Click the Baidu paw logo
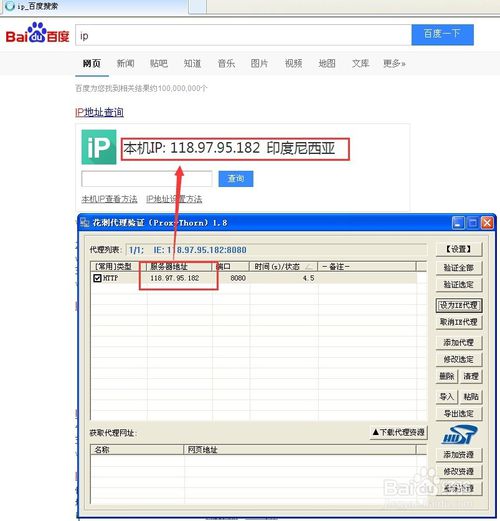Screen dimensions: 500x521 pos(37,33)
